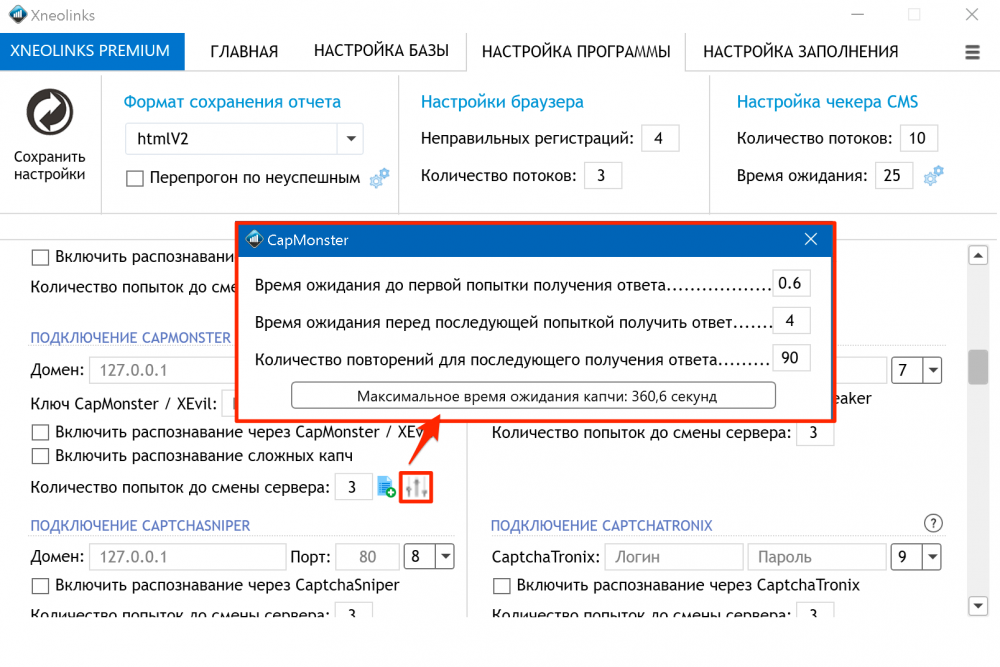
Task: Click CaptchaTronix Логин field
Action: pyautogui.click(x=674, y=557)
